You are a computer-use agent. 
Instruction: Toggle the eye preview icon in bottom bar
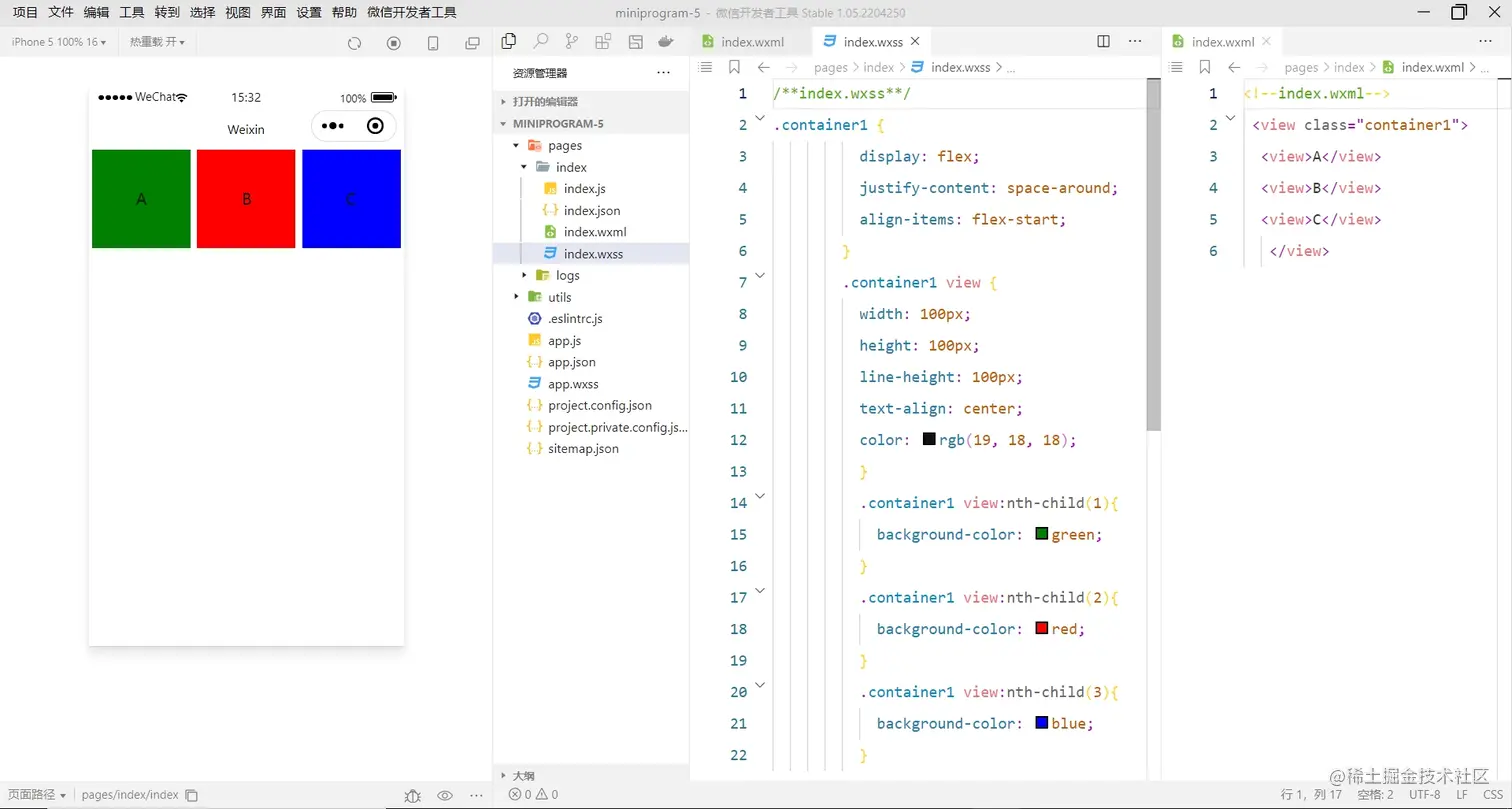[445, 795]
